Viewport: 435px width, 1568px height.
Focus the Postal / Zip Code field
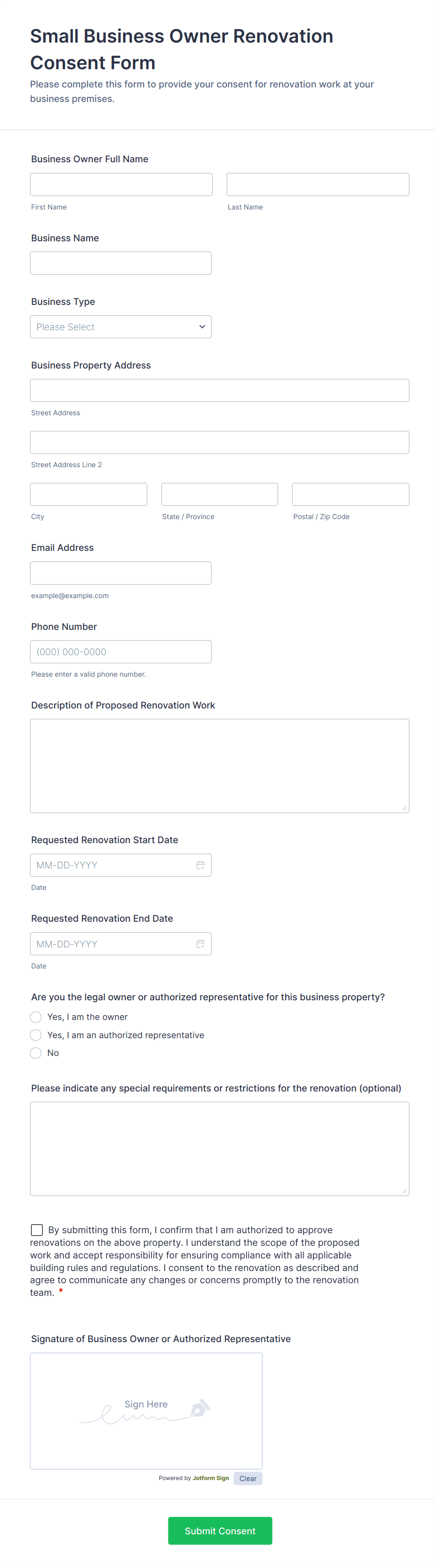(351, 494)
